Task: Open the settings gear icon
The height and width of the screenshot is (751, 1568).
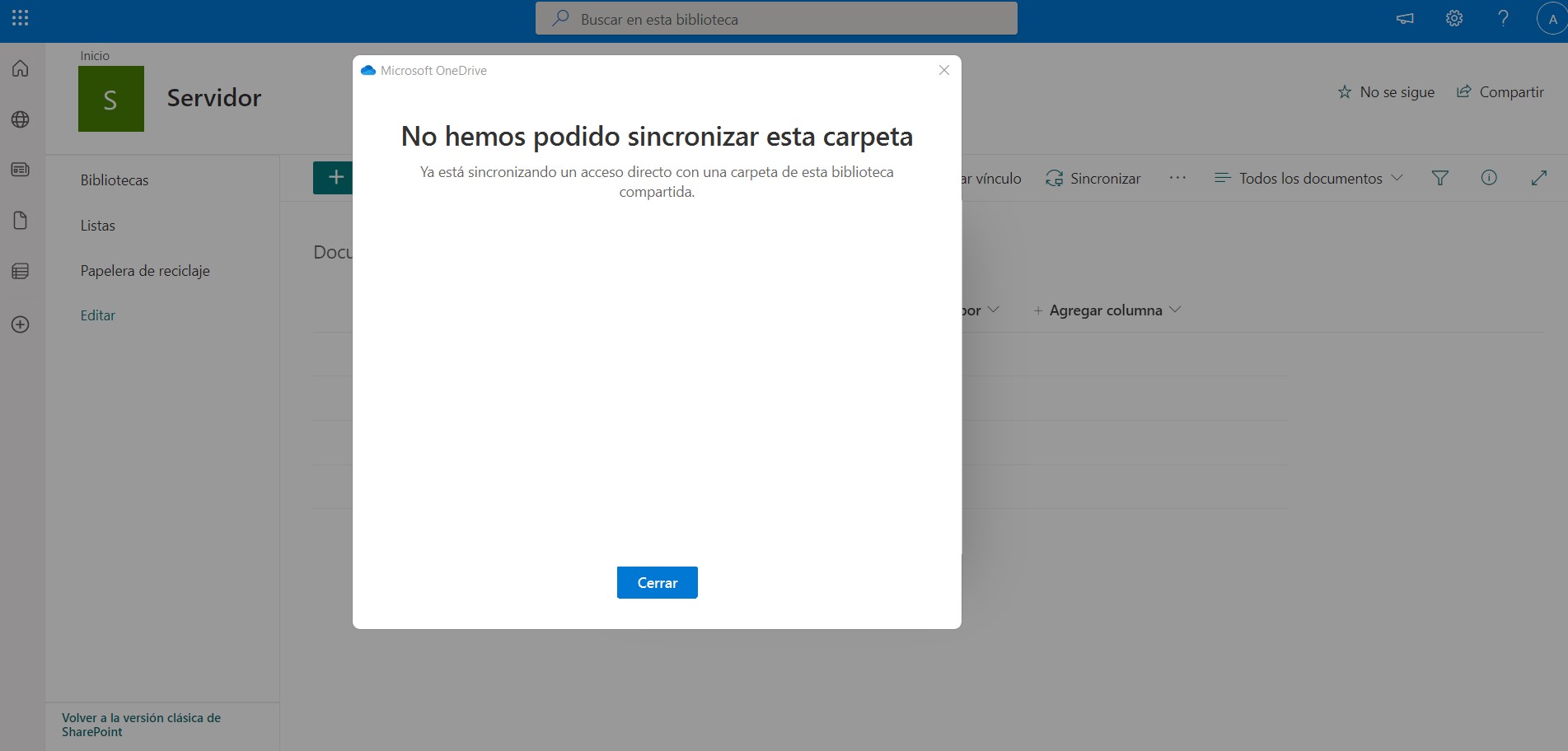Action: point(1454,18)
